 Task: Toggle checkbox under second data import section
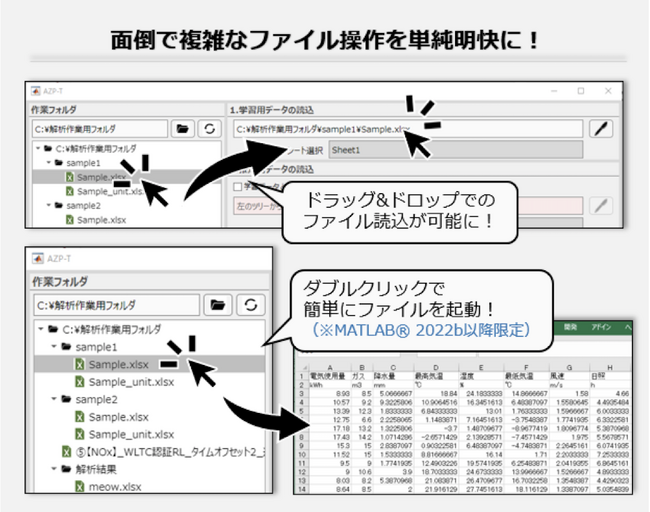pos(237,186)
